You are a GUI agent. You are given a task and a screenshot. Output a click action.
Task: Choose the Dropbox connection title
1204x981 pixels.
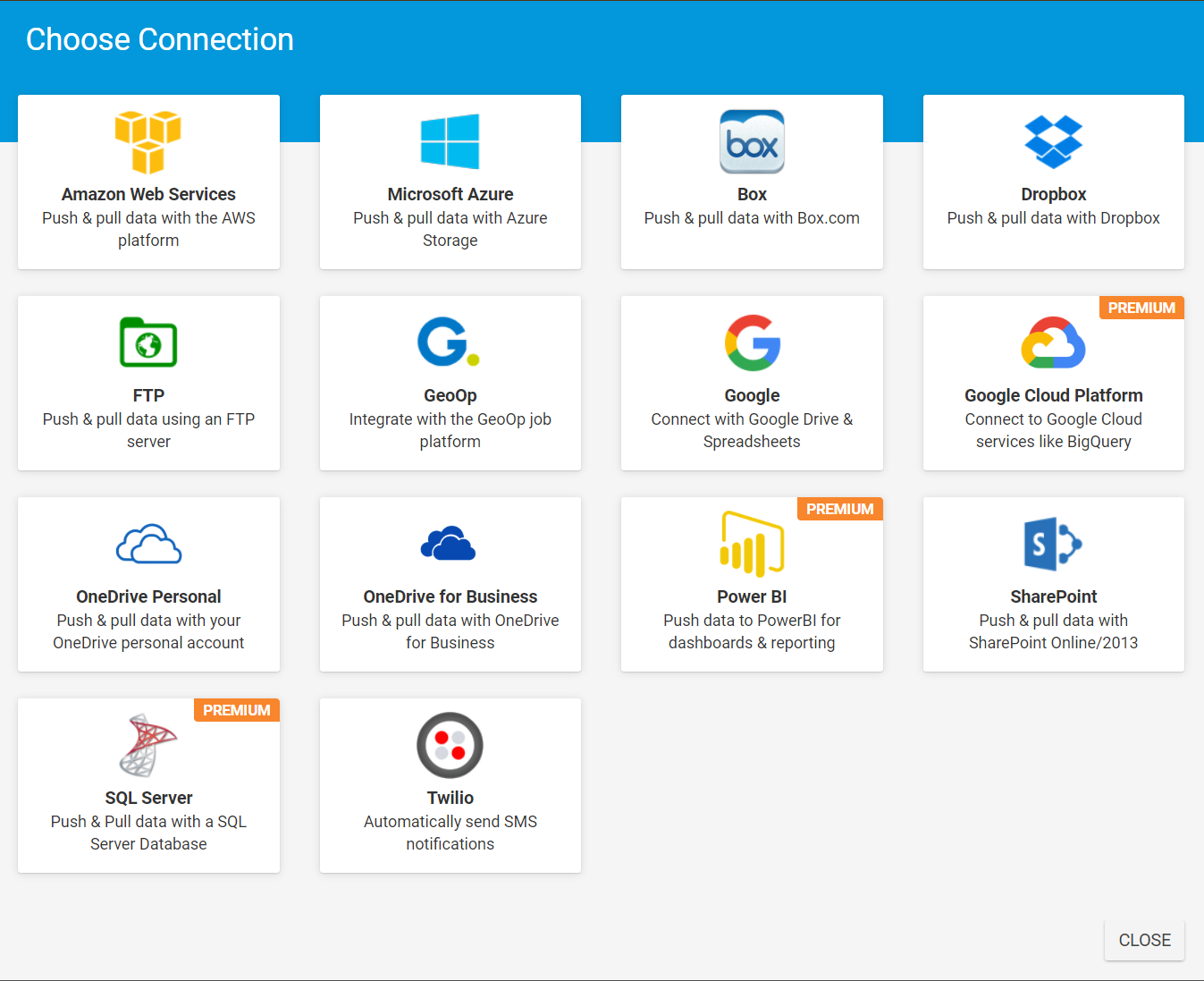point(1054,194)
